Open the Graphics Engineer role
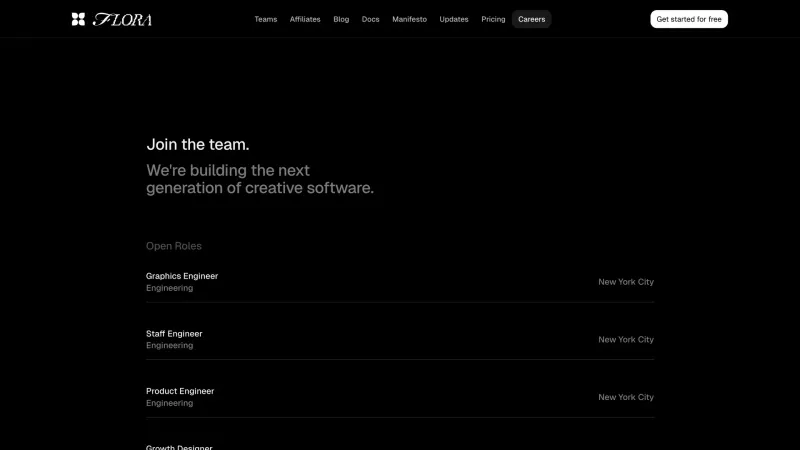This screenshot has height=450, width=800. 400,282
